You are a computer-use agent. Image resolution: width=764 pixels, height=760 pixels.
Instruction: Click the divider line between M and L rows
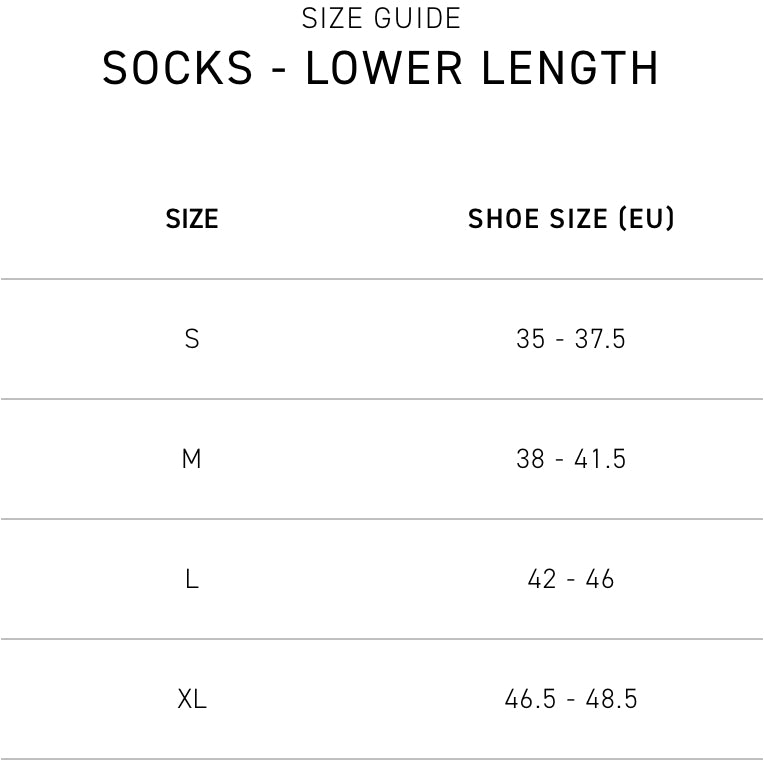pyautogui.click(x=381, y=519)
